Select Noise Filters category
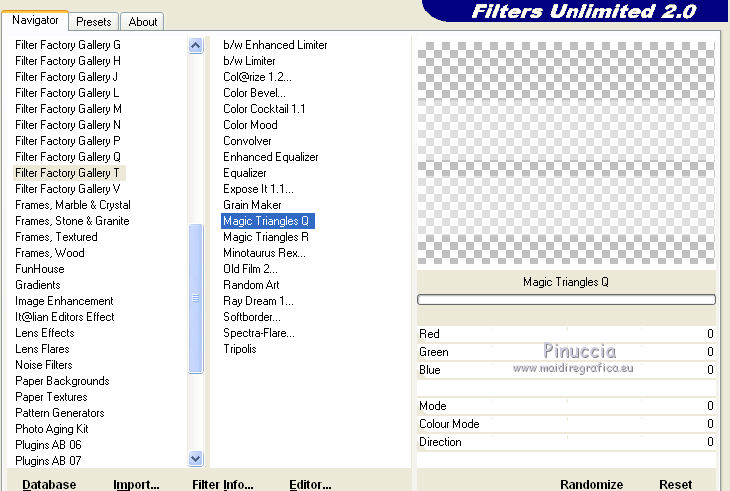The image size is (730, 491). (44, 365)
